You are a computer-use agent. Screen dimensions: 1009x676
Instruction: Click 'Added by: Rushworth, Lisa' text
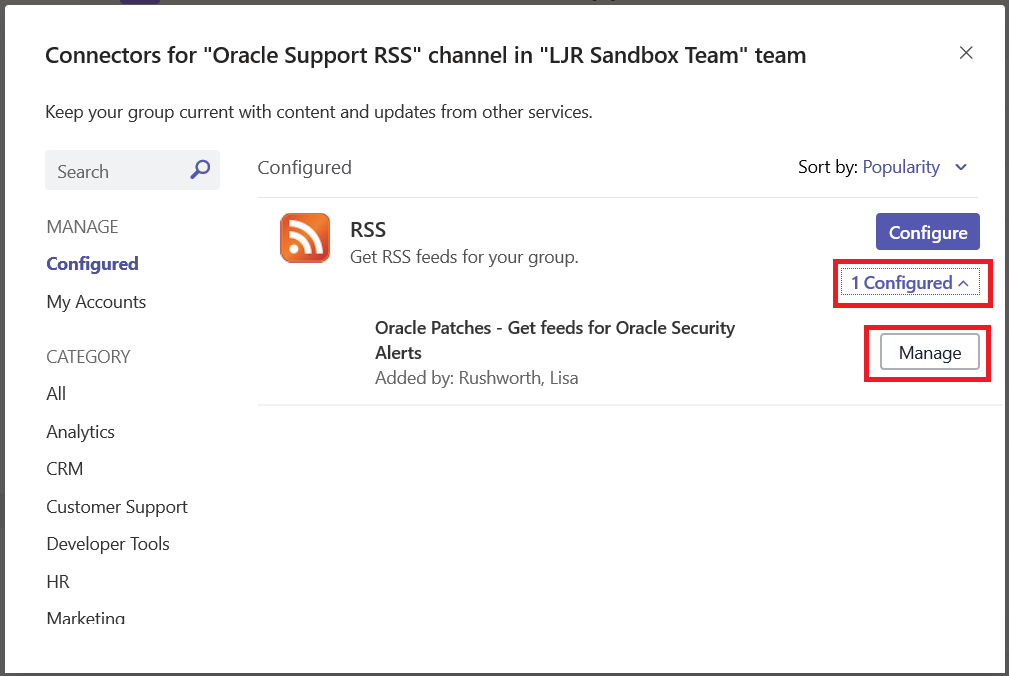click(477, 378)
